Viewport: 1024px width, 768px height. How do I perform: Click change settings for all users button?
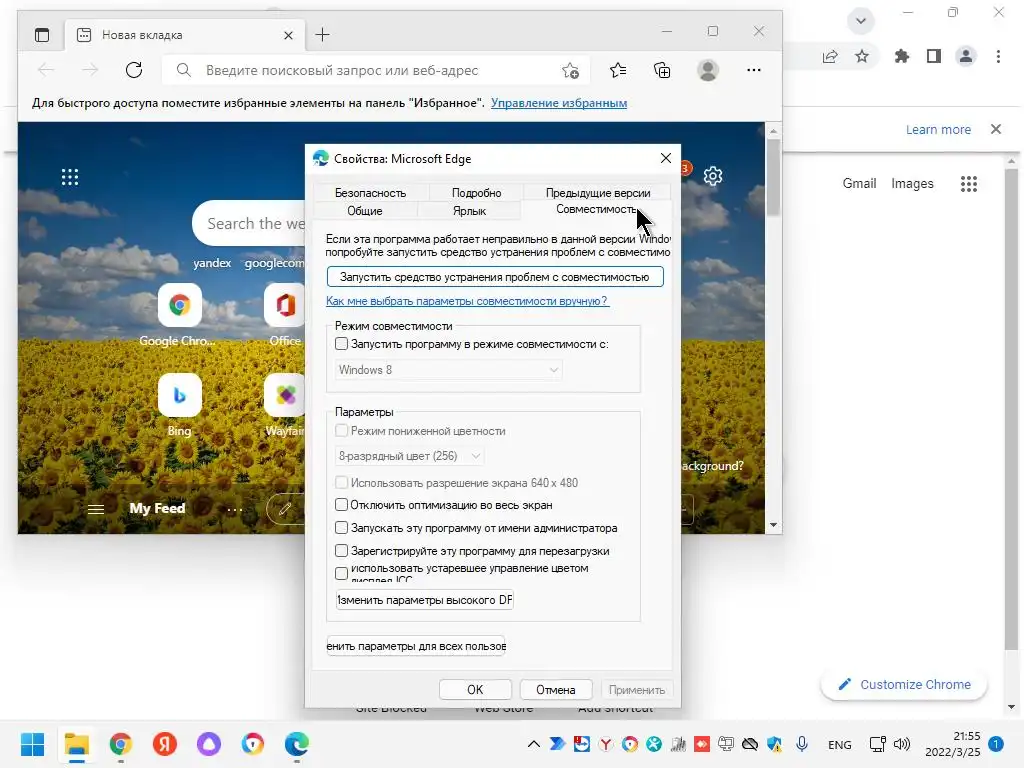pos(416,646)
